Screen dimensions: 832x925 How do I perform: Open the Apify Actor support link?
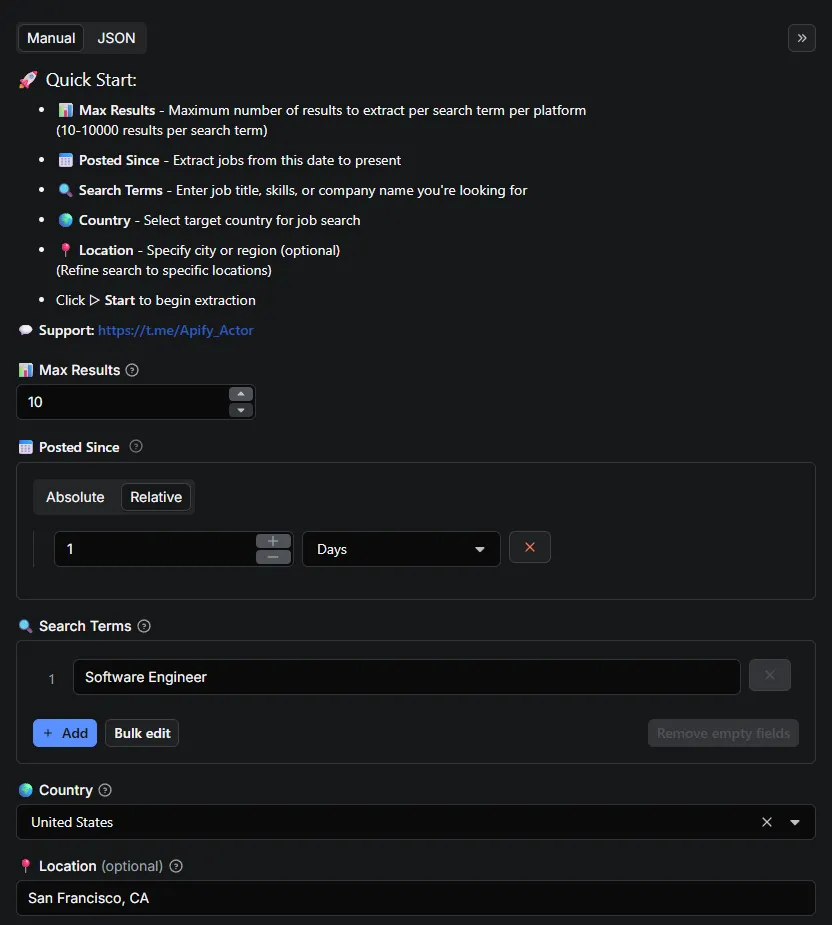pyautogui.click(x=176, y=330)
